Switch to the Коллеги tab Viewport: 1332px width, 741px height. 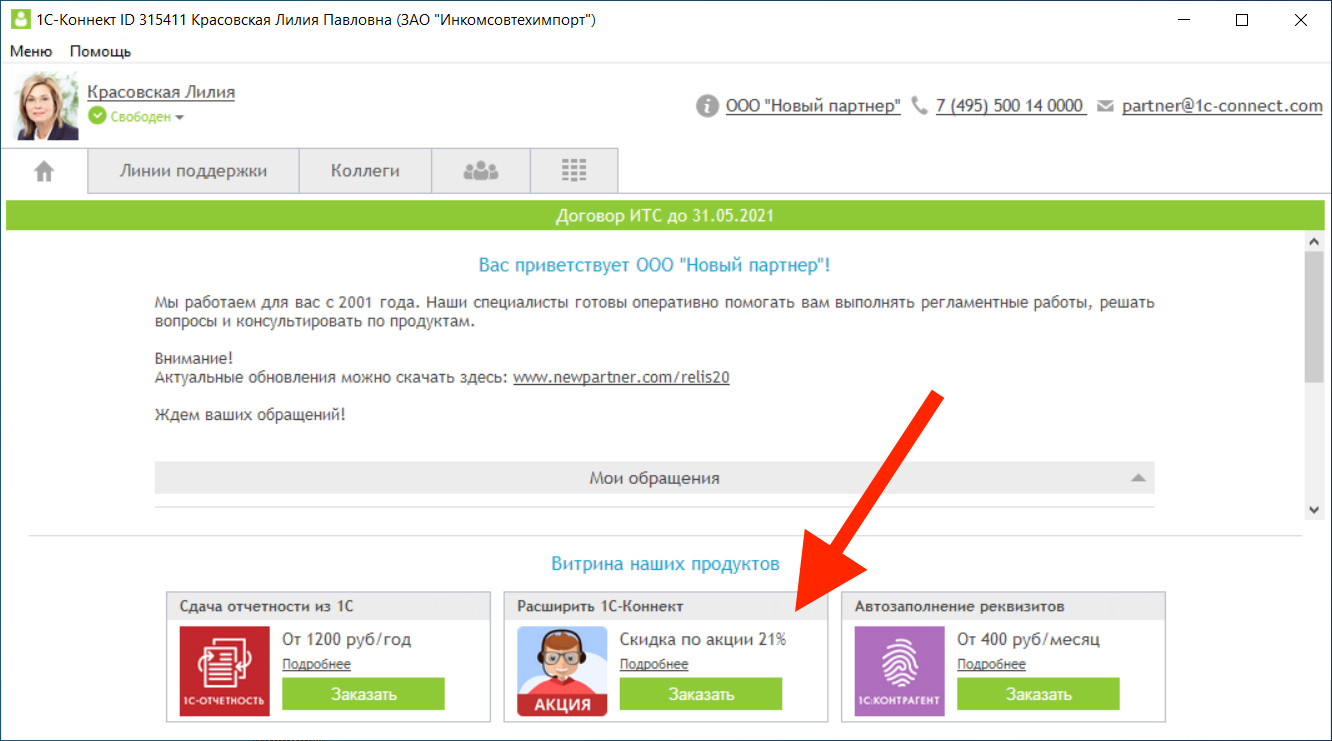365,171
